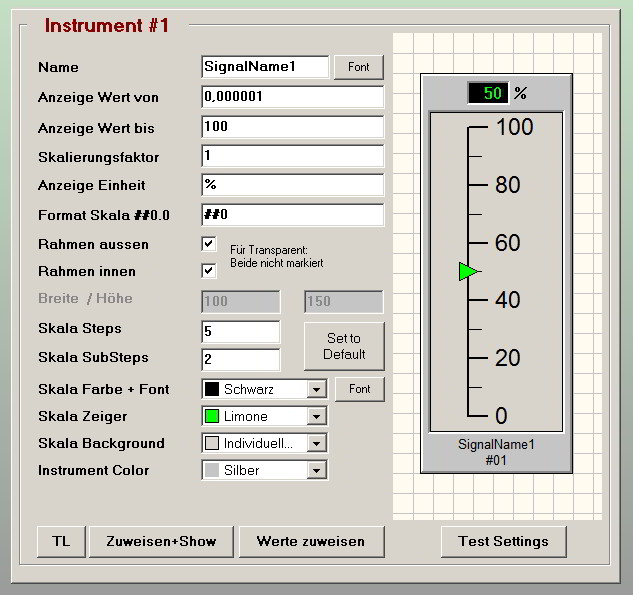The width and height of the screenshot is (633, 595).
Task: Click the 60 label on the preview scale
Action: [508, 243]
